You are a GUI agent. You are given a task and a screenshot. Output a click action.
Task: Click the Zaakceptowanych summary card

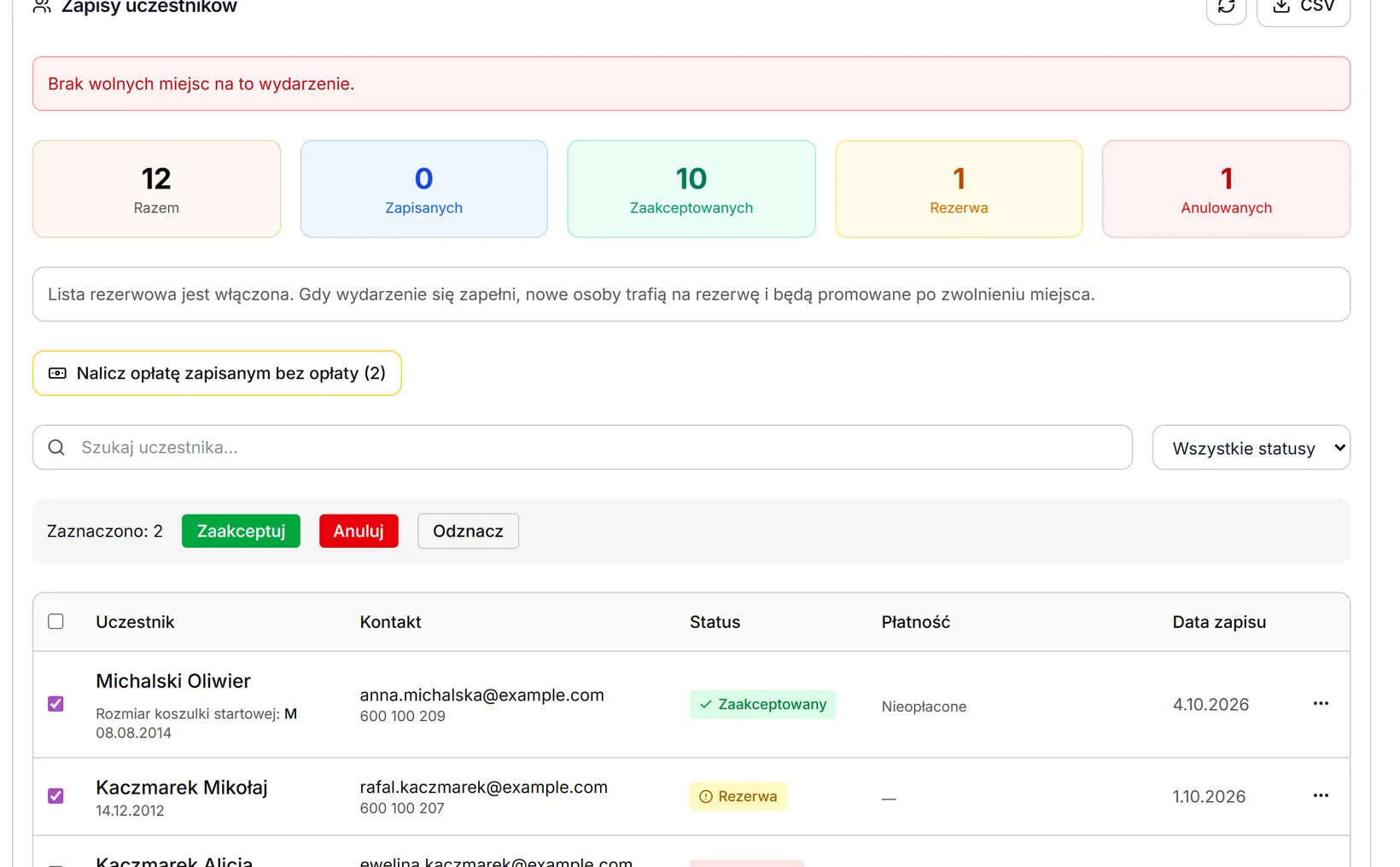point(691,189)
